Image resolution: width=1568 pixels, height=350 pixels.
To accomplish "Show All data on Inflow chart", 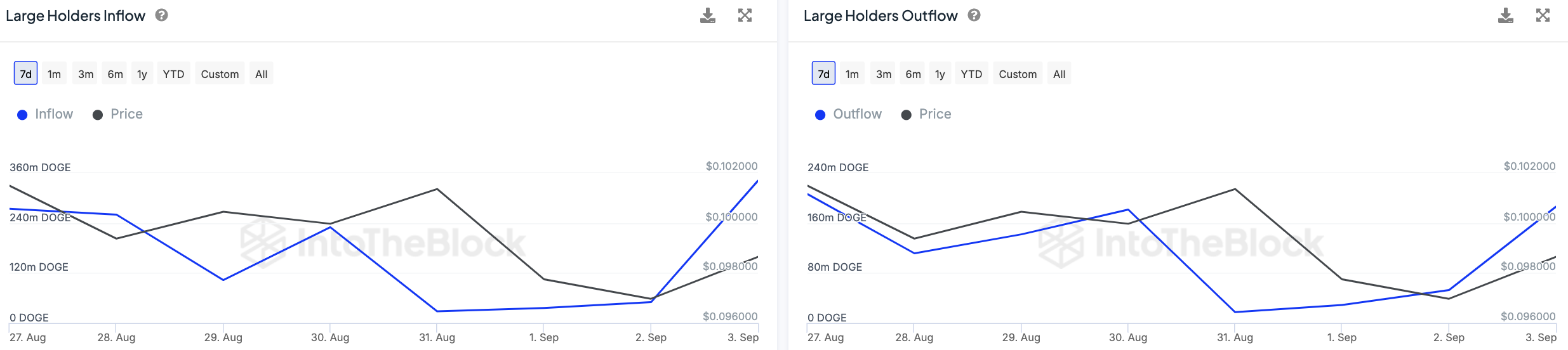I will click(261, 74).
